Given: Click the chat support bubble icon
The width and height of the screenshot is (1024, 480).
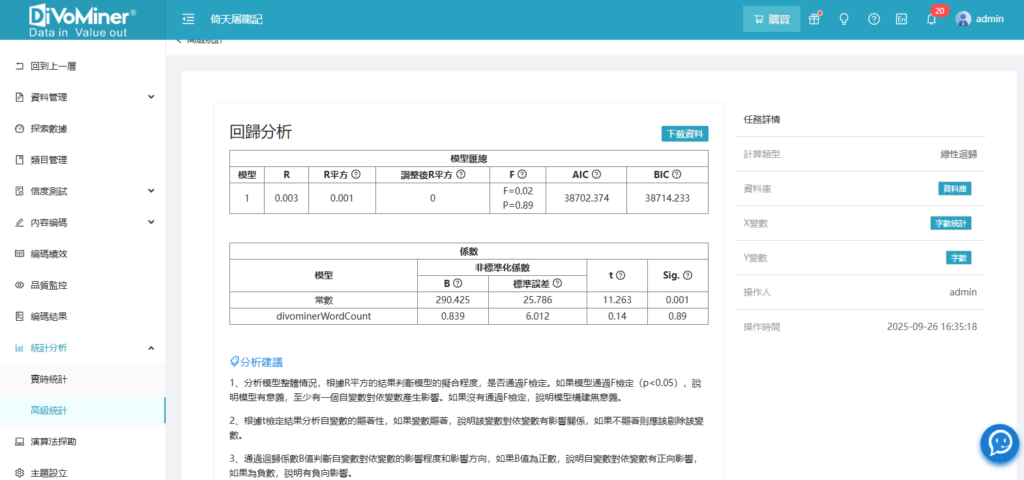Looking at the screenshot, I should pos(998,442).
